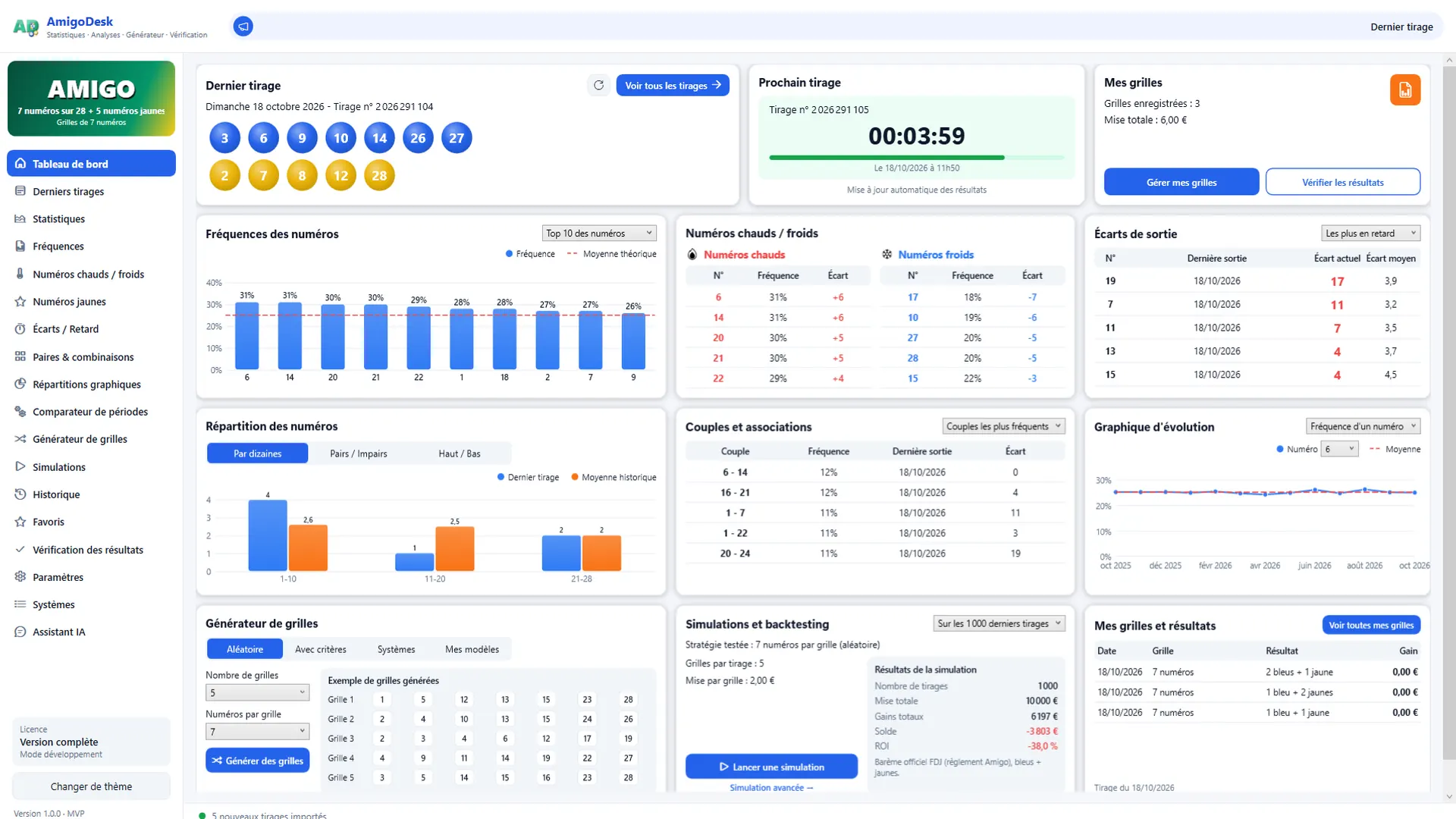The height and width of the screenshot is (819, 1456).
Task: Click the Changer de thème button
Action: tap(91, 786)
